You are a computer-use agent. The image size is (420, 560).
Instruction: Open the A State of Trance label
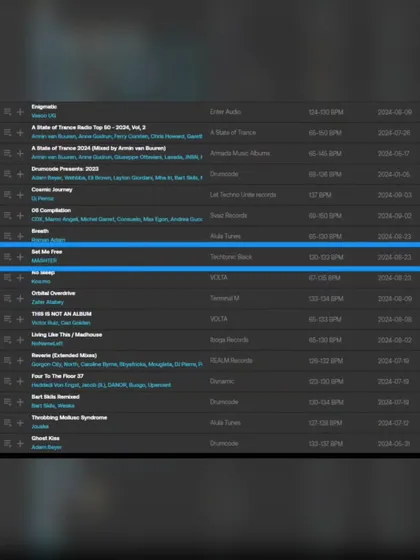click(233, 132)
